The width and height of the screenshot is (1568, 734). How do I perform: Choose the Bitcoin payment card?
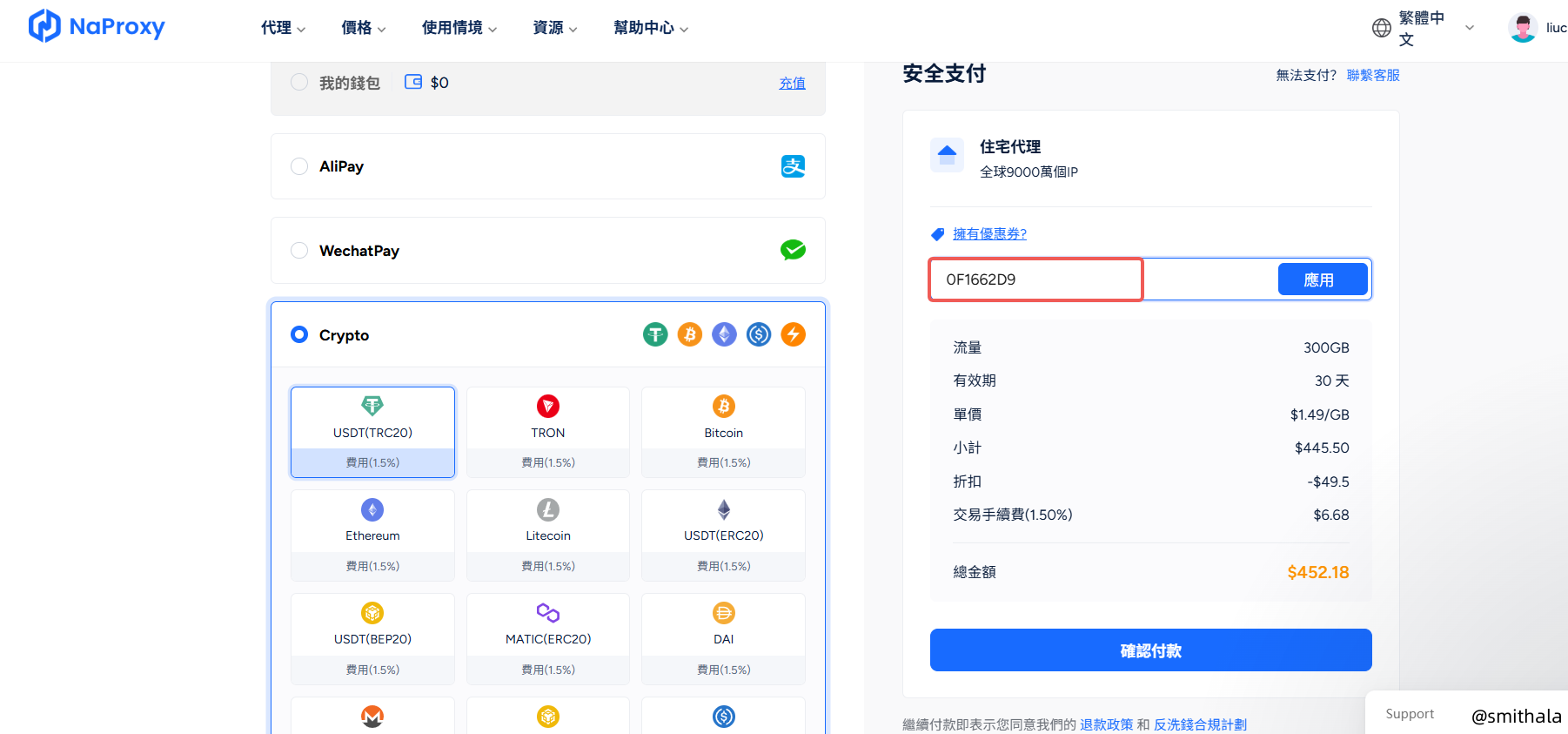(x=723, y=432)
